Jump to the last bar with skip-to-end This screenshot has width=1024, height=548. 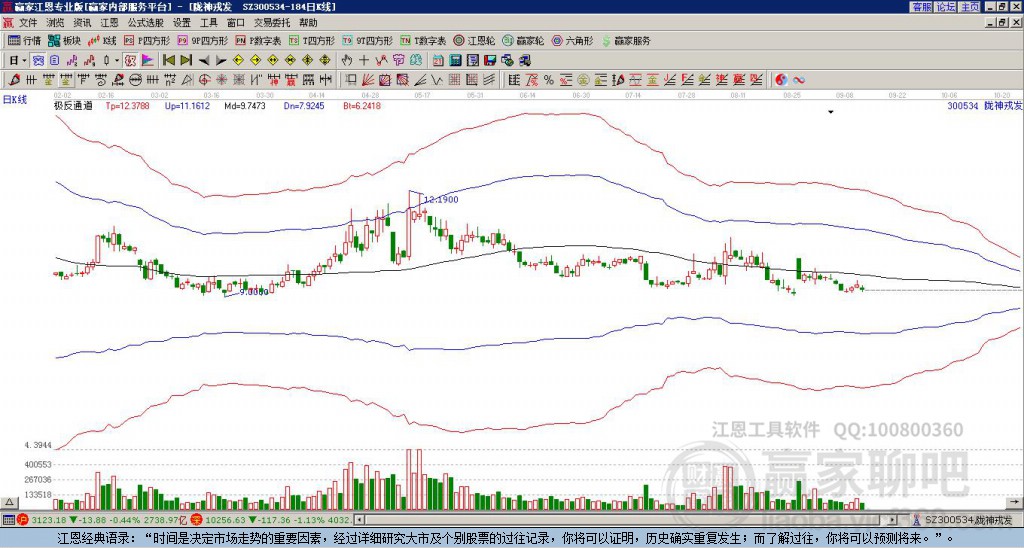[x=186, y=61]
